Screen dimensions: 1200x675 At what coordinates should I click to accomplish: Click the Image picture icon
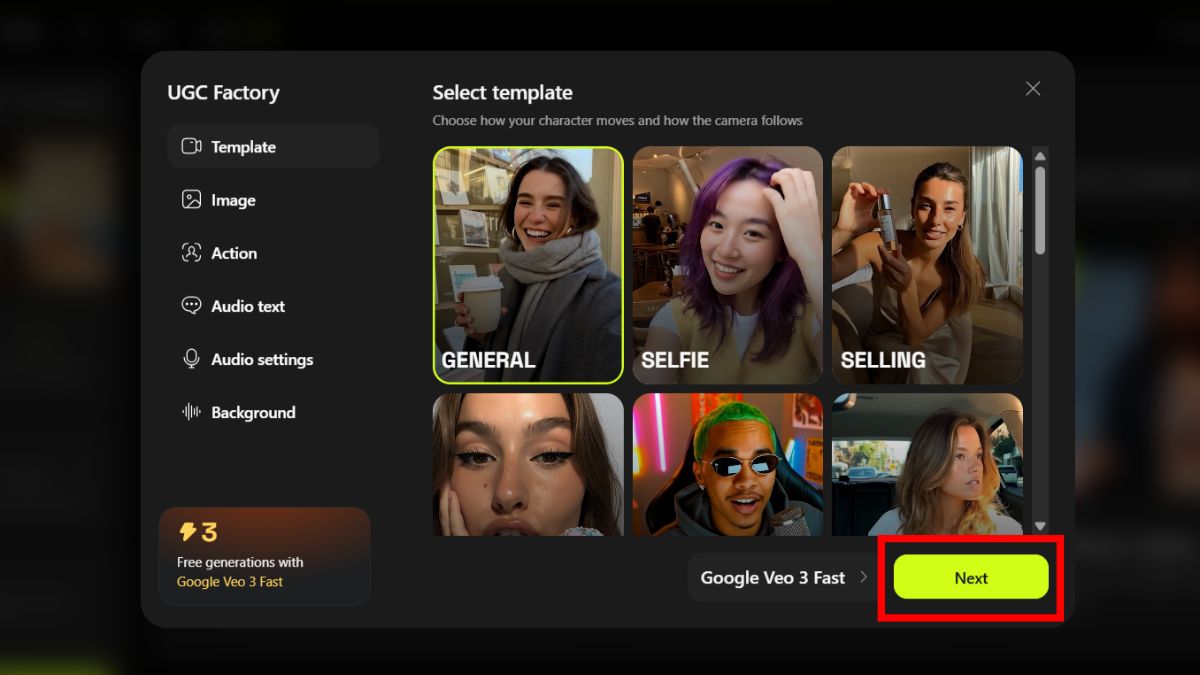191,200
